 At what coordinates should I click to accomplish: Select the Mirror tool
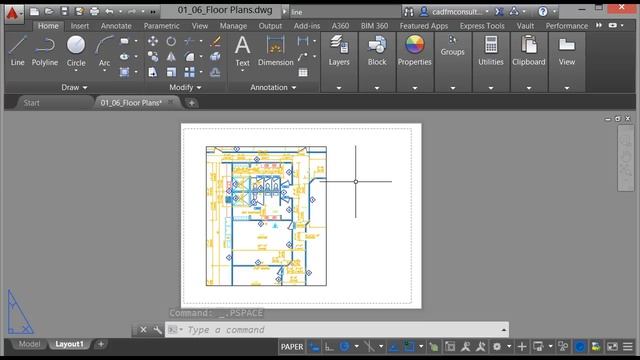tap(171, 56)
